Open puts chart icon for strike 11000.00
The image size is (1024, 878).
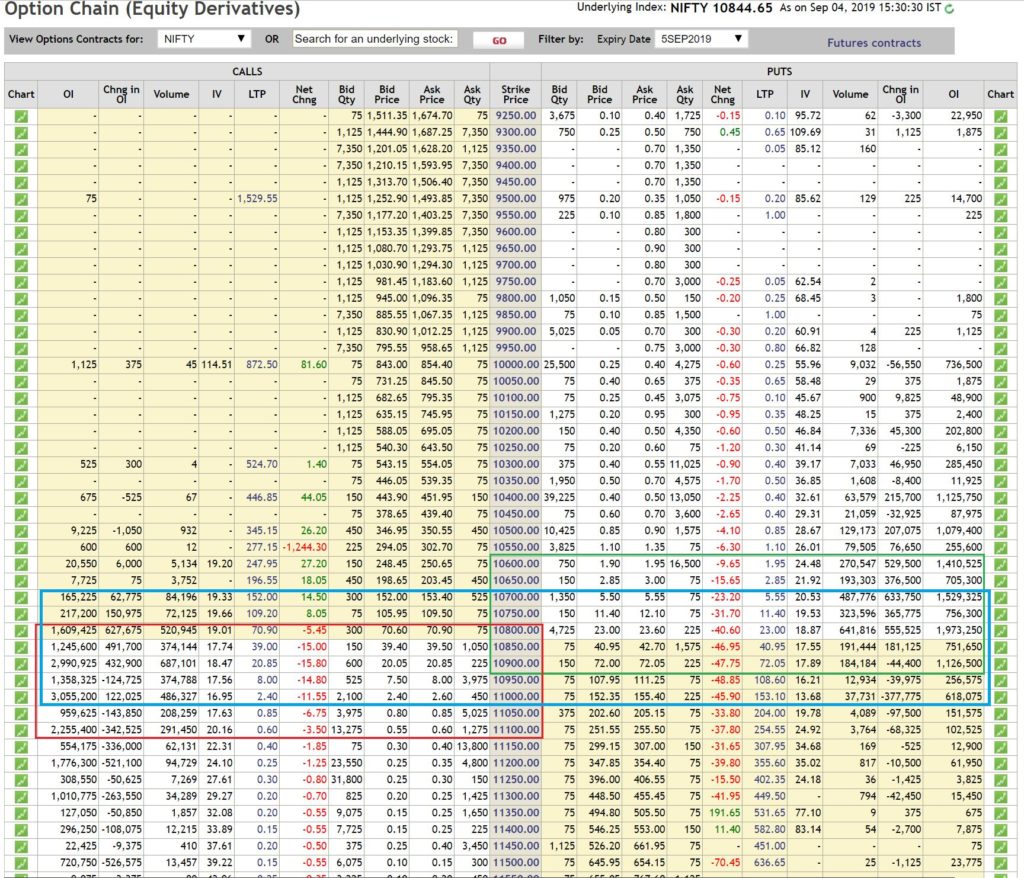pyautogui.click(x=1000, y=697)
